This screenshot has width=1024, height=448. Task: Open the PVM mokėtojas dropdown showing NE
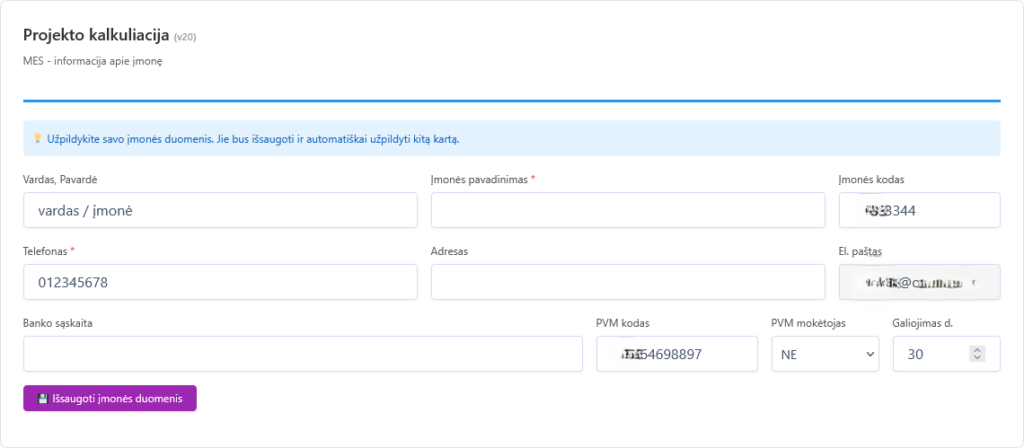[x=824, y=354]
